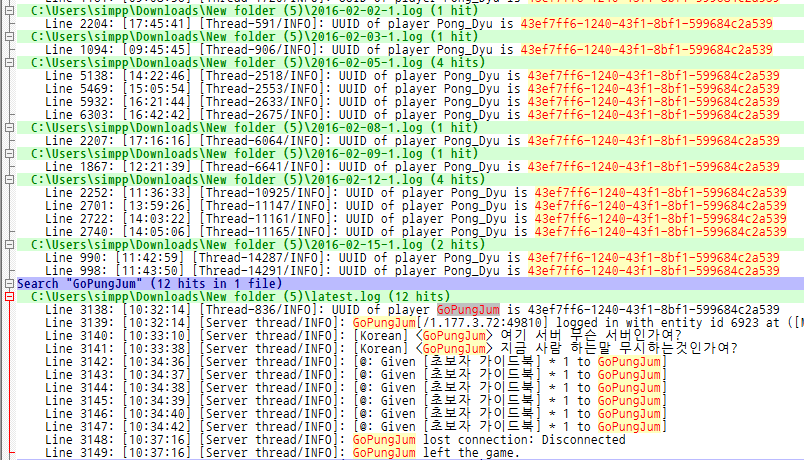Click result row Line 5469 Thread-2553
The image size is (804, 460).
412,89
